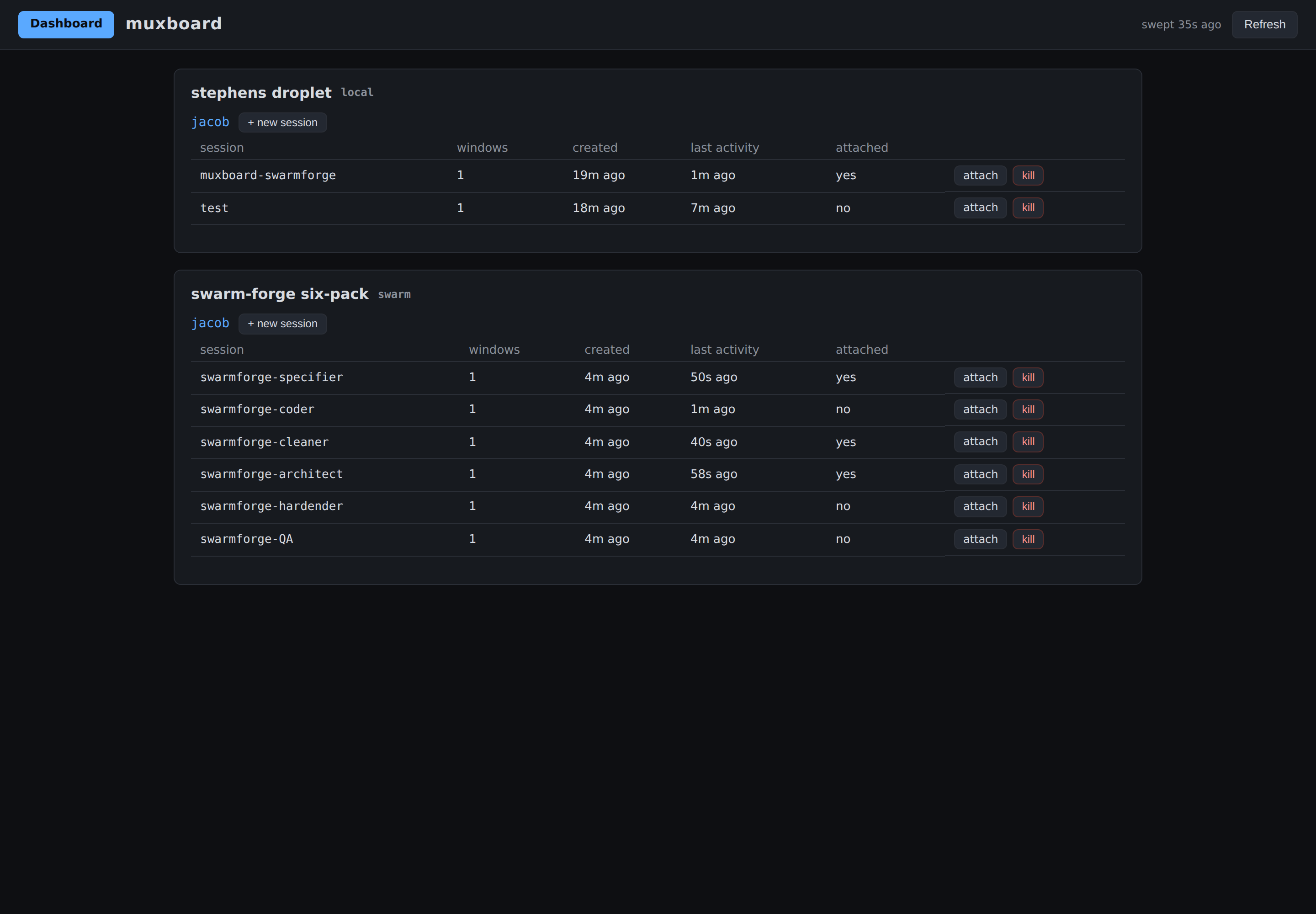Click 'session' header in swarm-forge six-pack table
The image size is (1316, 914).
(222, 349)
